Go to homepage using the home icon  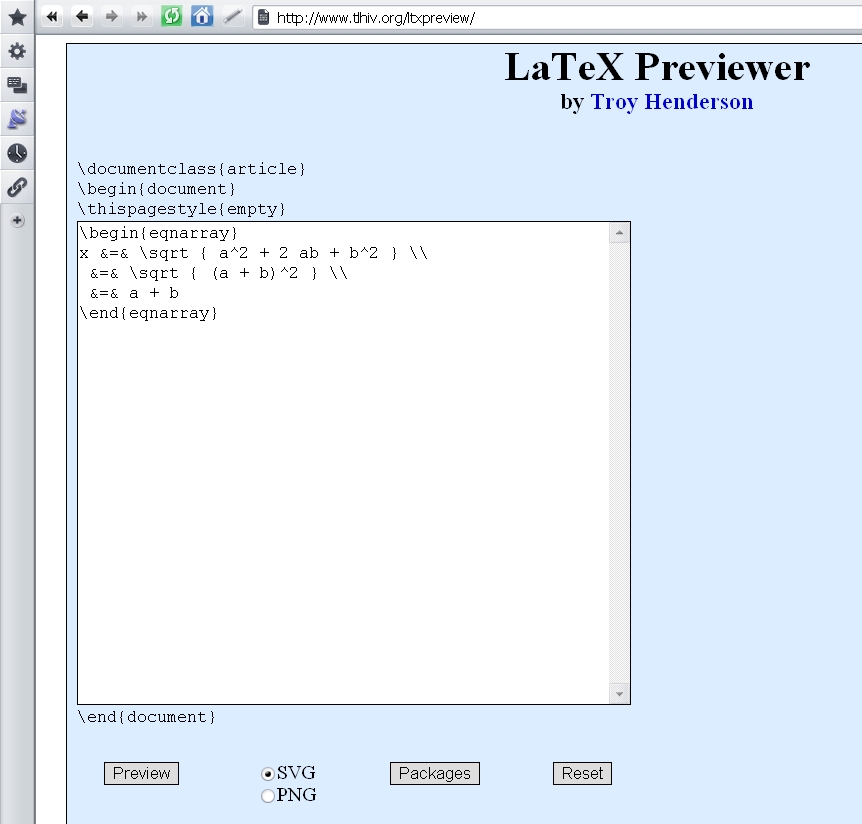tap(201, 16)
